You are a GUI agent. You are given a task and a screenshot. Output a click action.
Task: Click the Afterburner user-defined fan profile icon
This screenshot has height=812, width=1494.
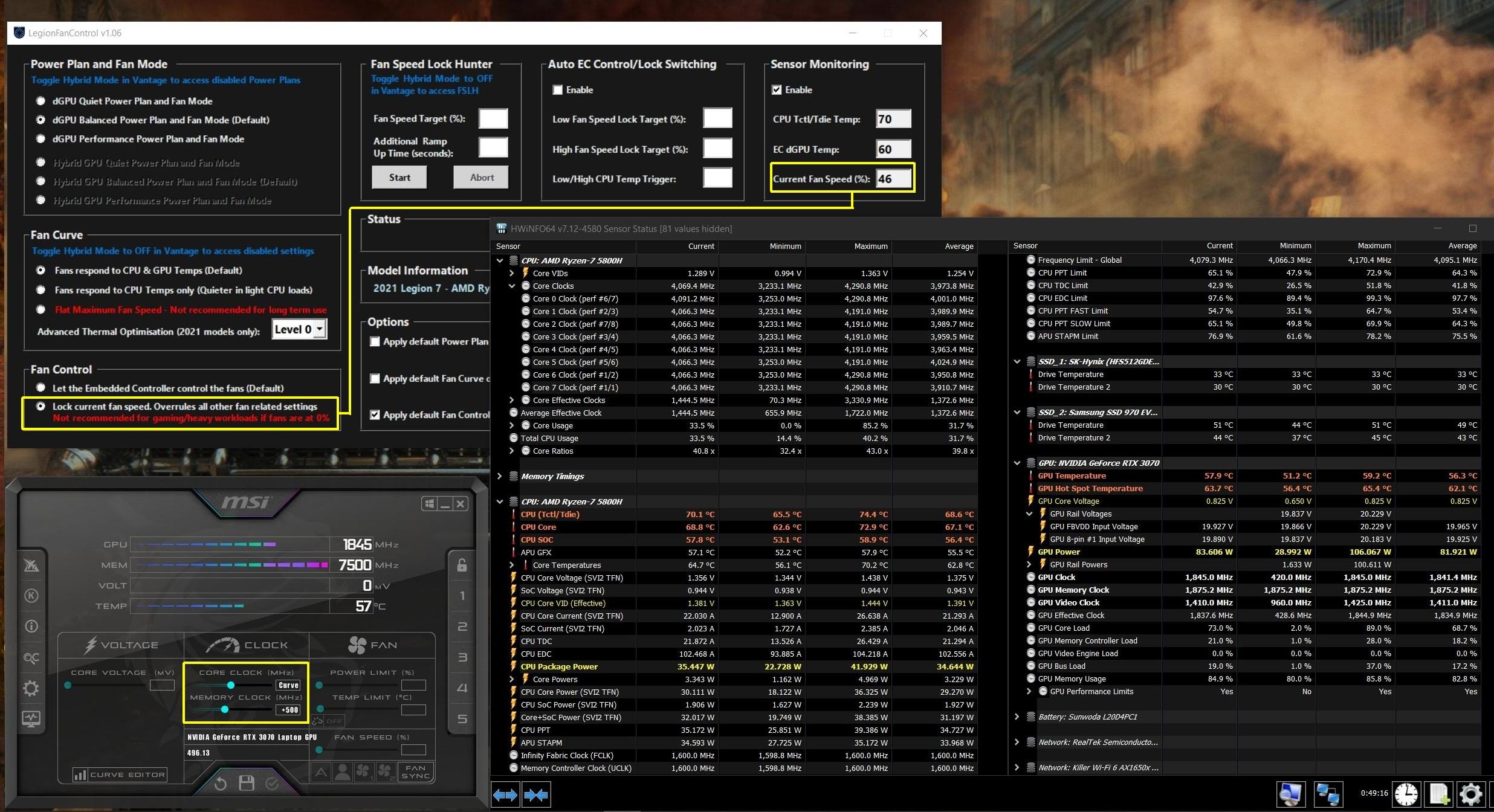[343, 772]
